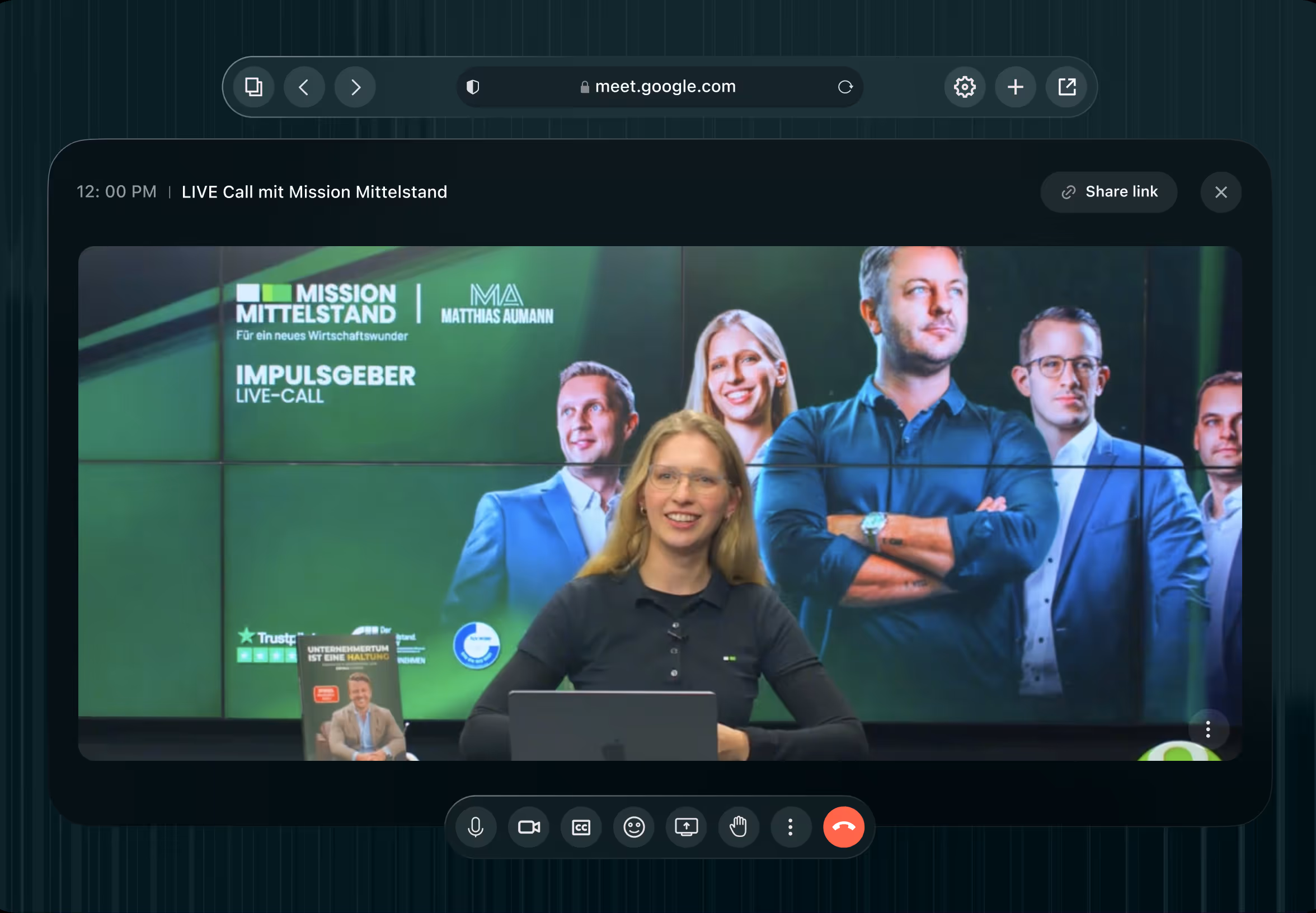
Task: Turn off the camera
Action: click(x=529, y=827)
